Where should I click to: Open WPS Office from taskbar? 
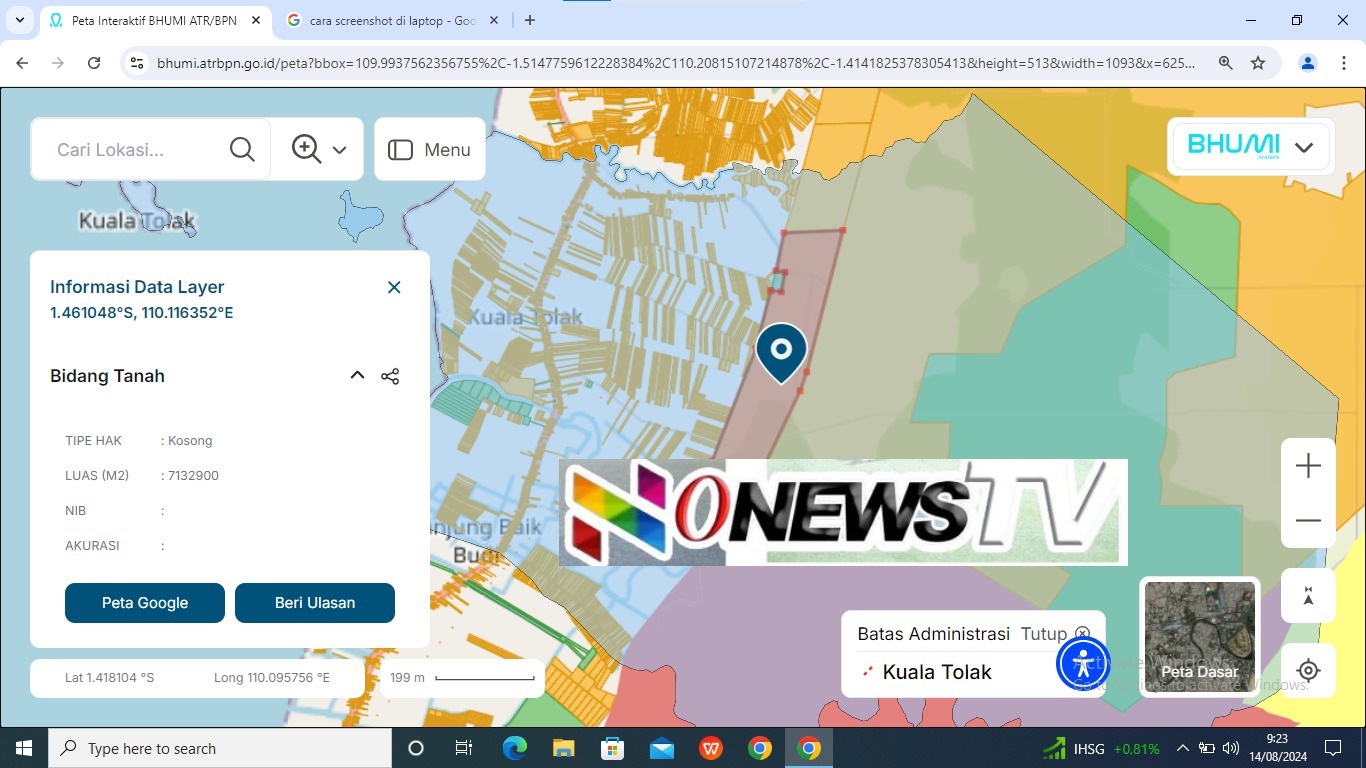click(711, 748)
